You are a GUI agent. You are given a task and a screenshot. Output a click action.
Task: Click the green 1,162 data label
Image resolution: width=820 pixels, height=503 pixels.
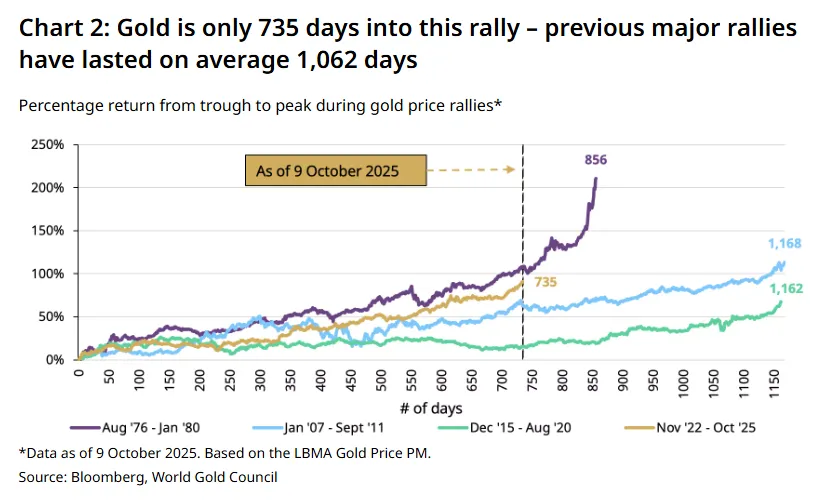coord(786,290)
